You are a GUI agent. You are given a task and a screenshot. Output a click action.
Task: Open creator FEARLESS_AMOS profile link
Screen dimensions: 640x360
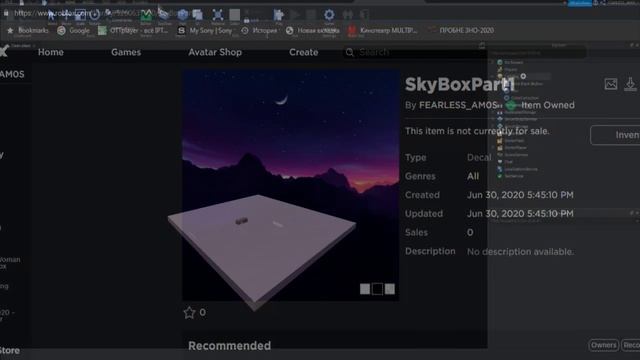pyautogui.click(x=458, y=105)
